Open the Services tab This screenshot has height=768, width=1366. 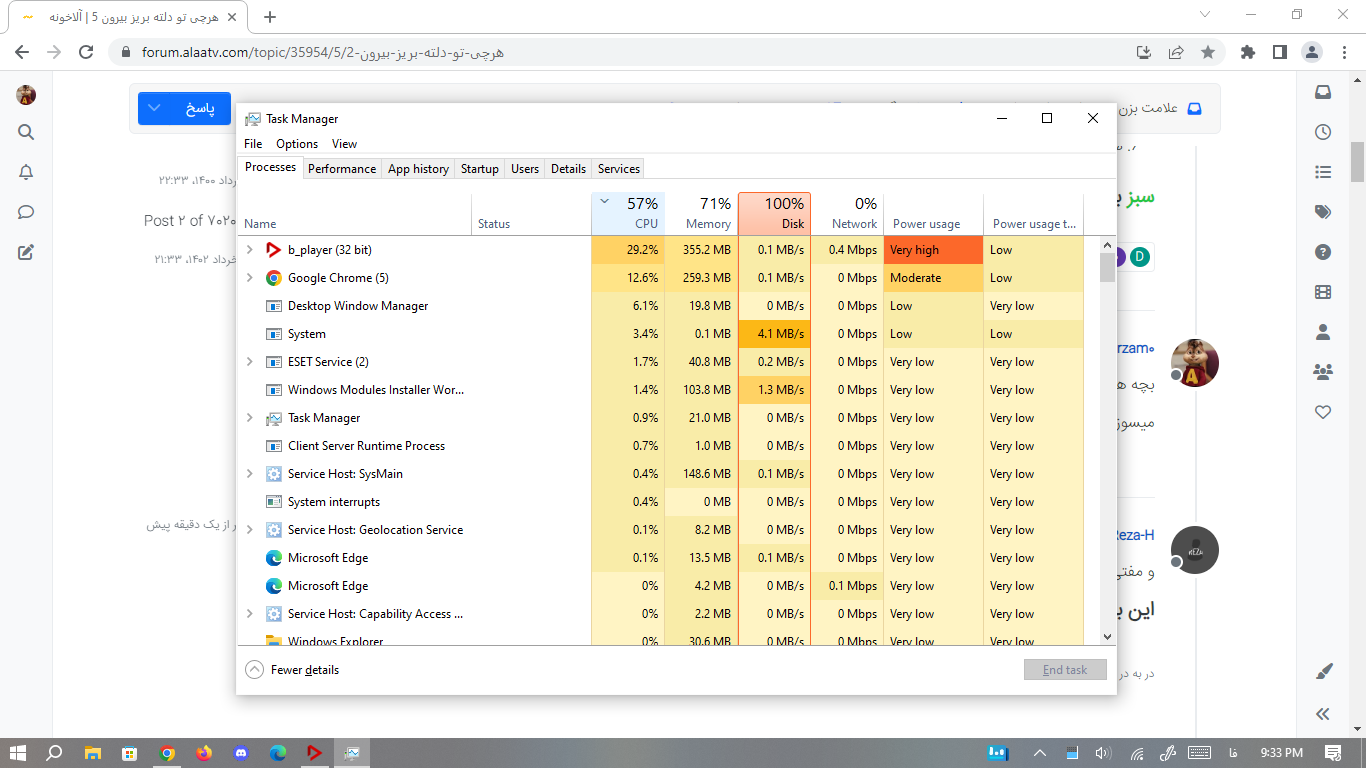(619, 169)
